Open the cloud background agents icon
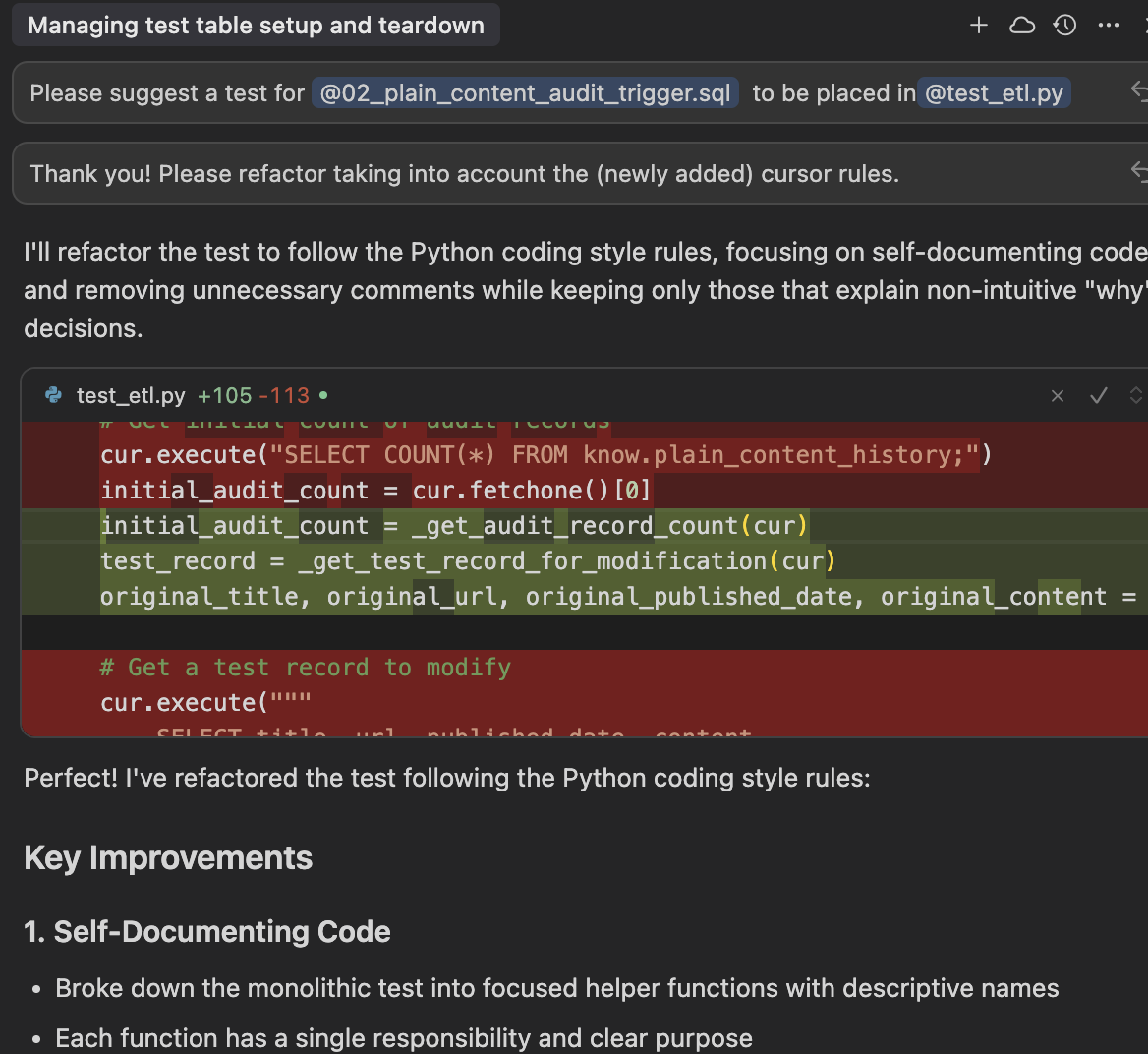1148x1054 pixels. tap(1022, 26)
